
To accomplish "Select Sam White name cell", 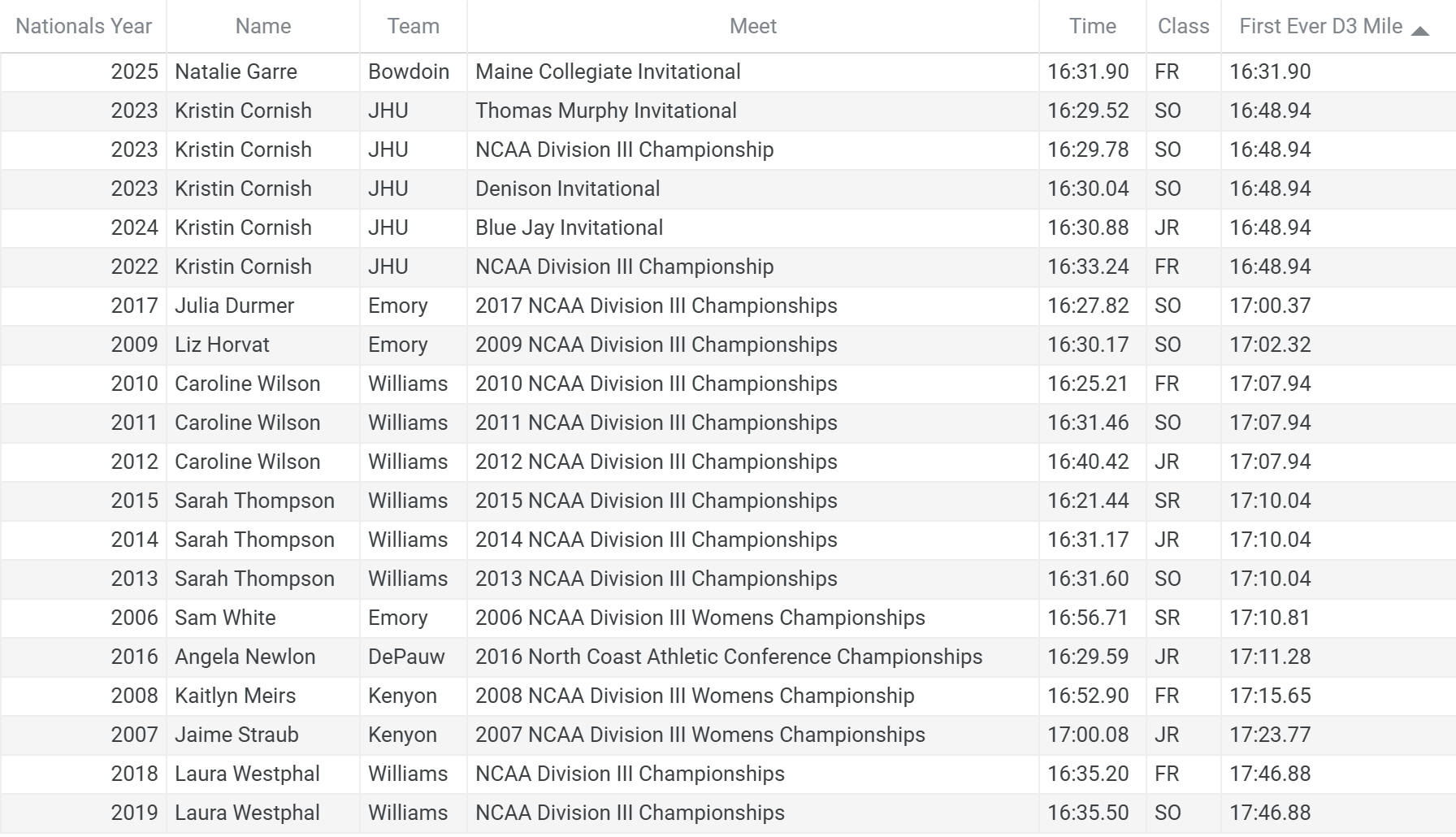I will point(225,618).
